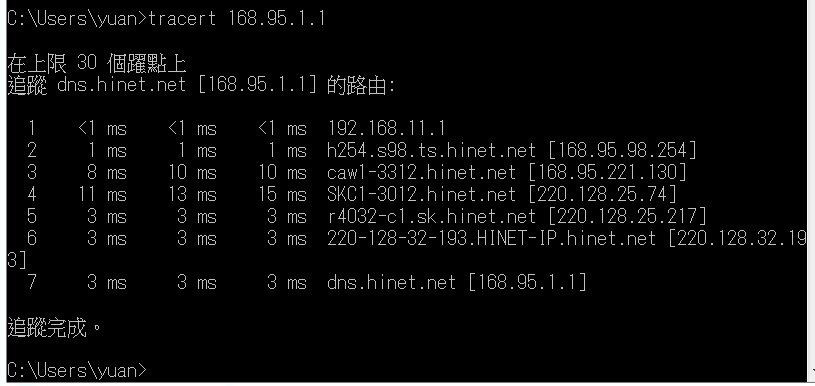Click the tracert 168.95.1.1 command text
This screenshot has width=815, height=386.
coord(236,19)
